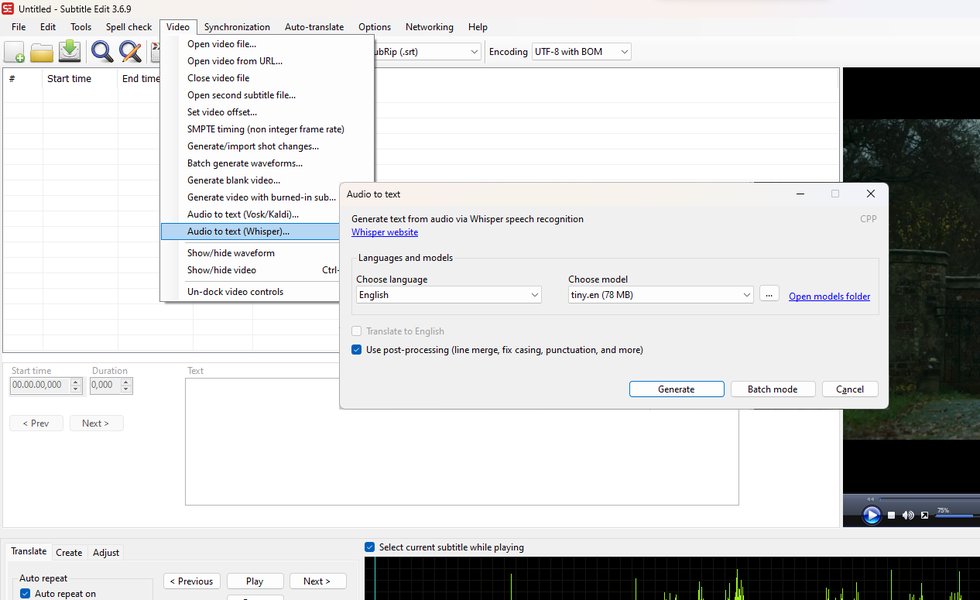Increment the Duration stepper arrows
Screen dimensions: 980x600
click(126, 381)
